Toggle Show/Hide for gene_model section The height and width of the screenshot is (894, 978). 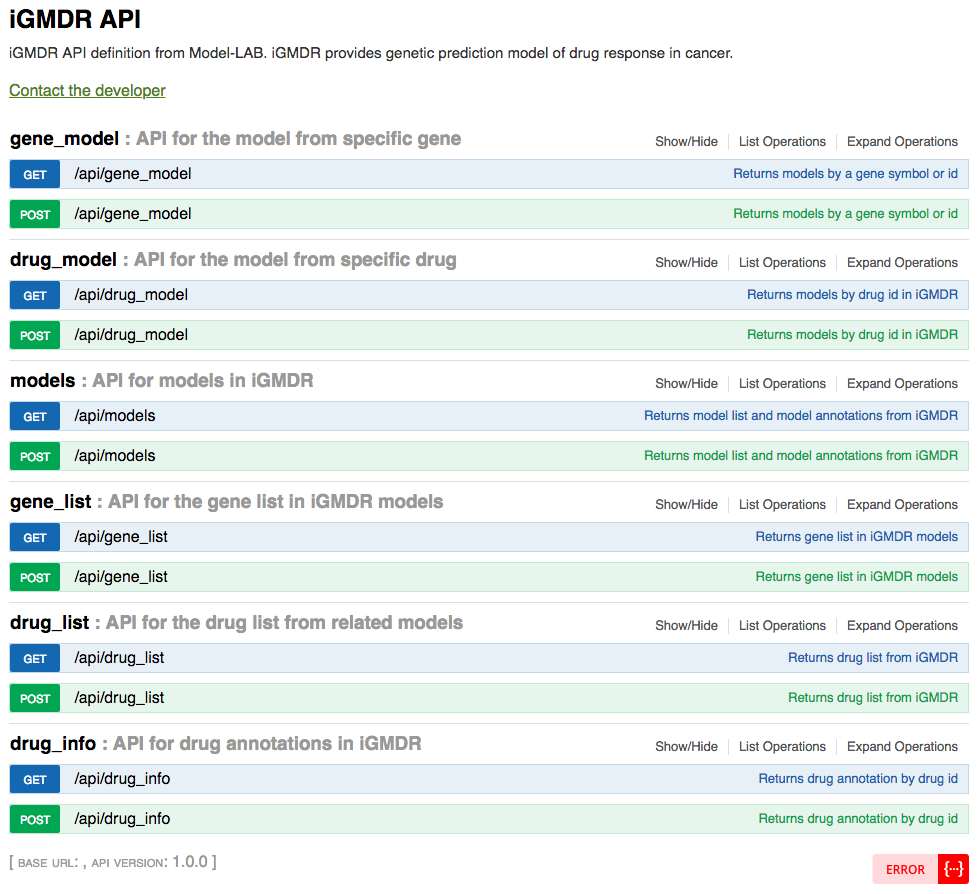[686, 142]
